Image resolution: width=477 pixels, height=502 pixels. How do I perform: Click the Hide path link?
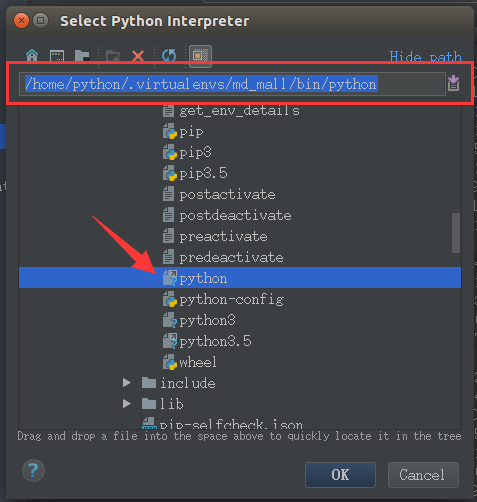425,57
